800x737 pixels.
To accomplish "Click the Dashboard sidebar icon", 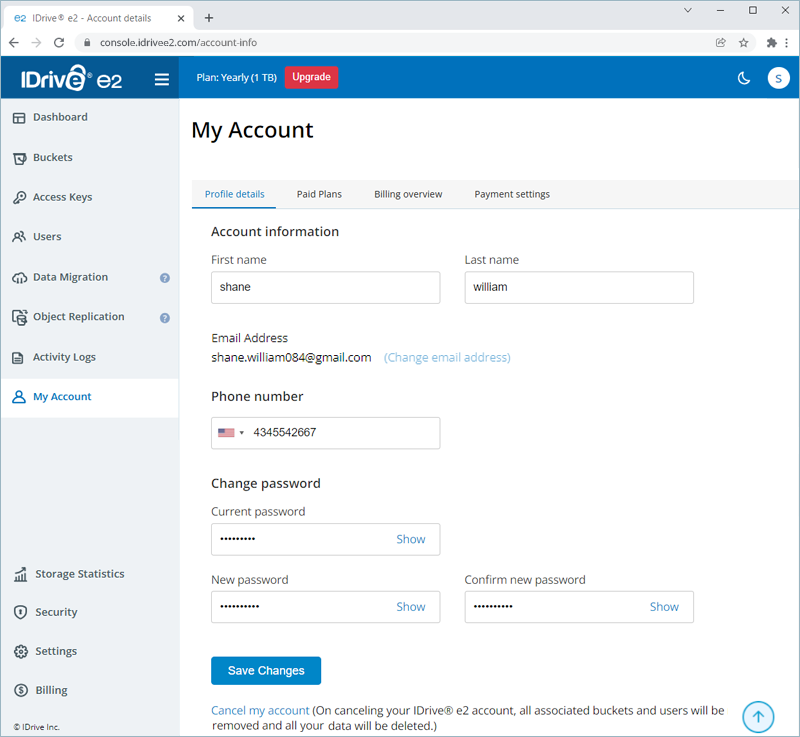I will pyautogui.click(x=19, y=118).
